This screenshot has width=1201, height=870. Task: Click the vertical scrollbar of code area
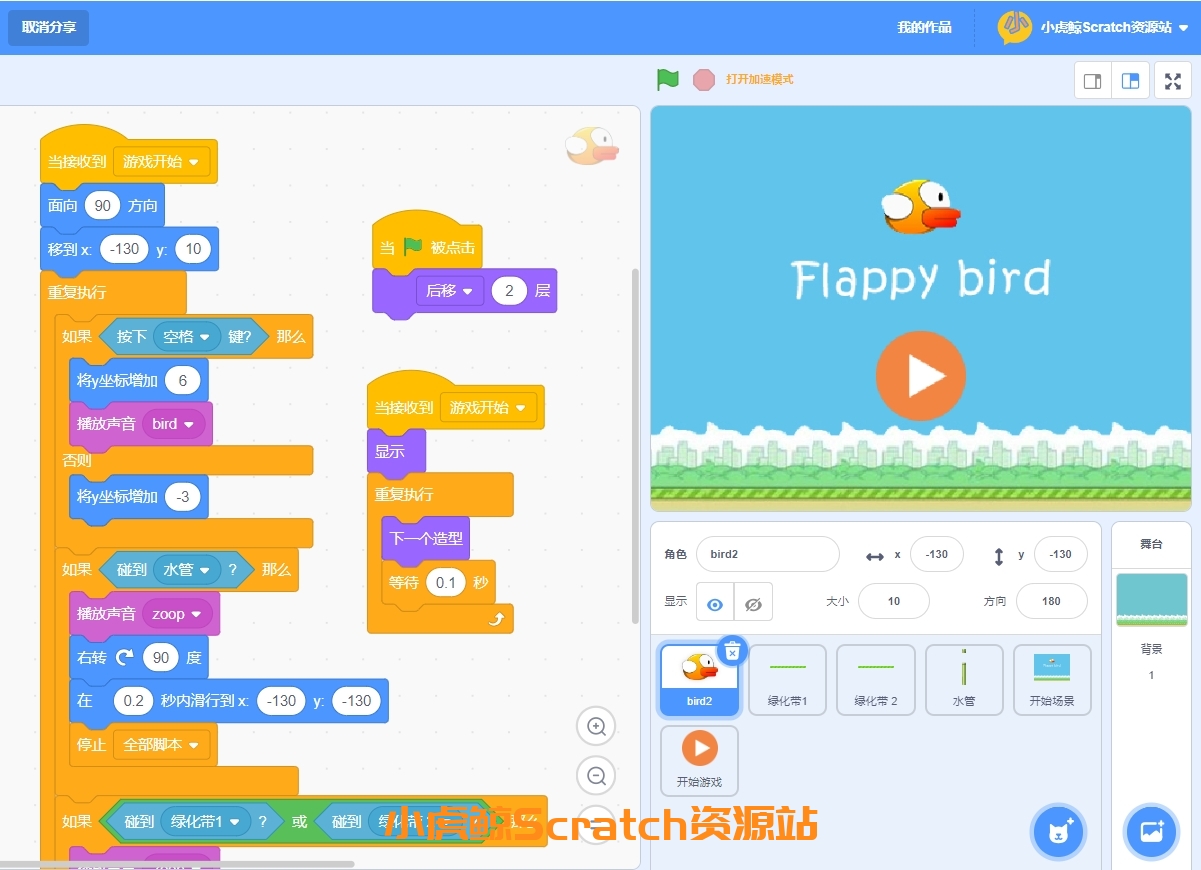634,445
